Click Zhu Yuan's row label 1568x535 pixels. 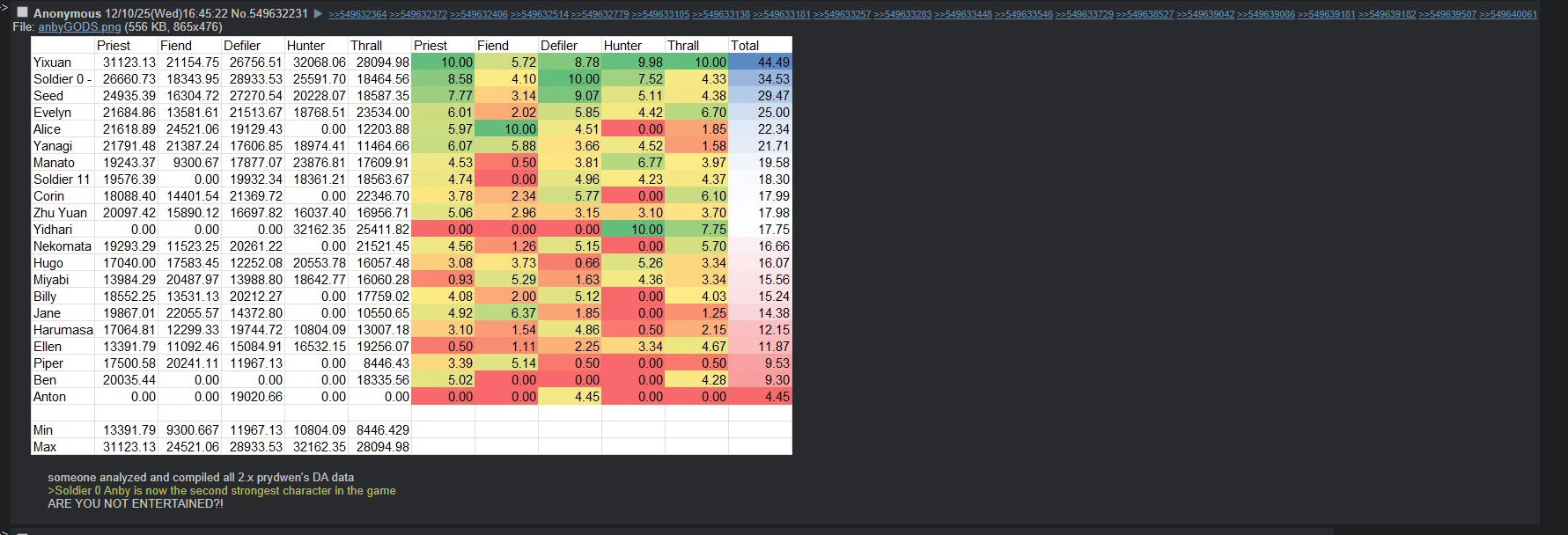(x=60, y=213)
